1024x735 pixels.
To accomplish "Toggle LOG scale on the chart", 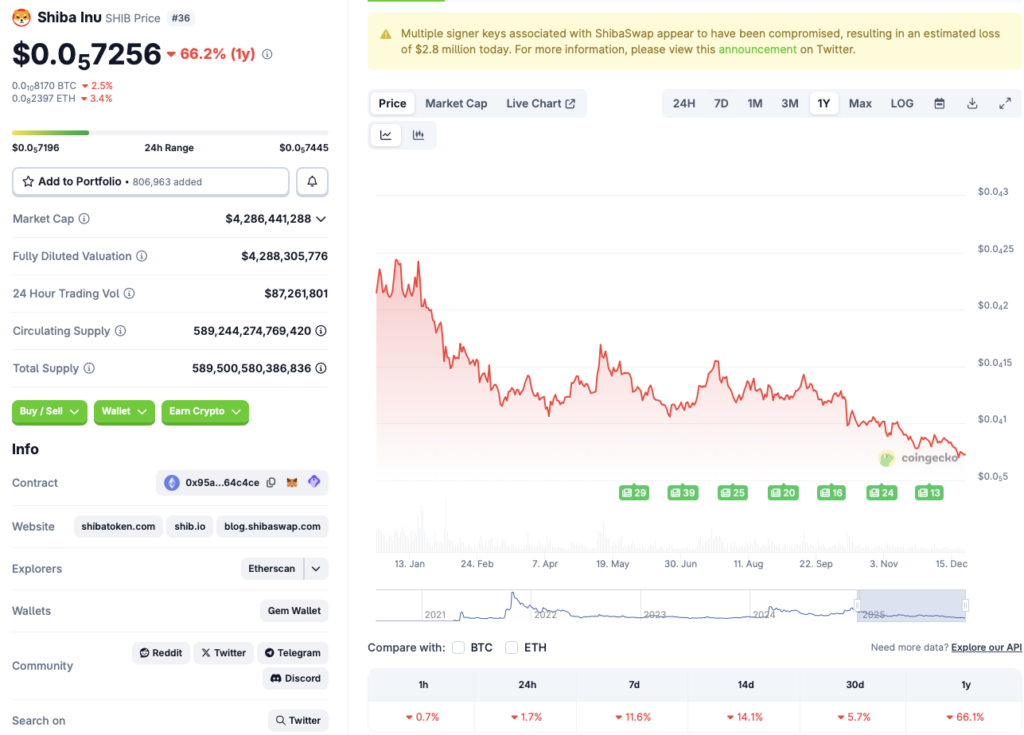I will tap(901, 103).
